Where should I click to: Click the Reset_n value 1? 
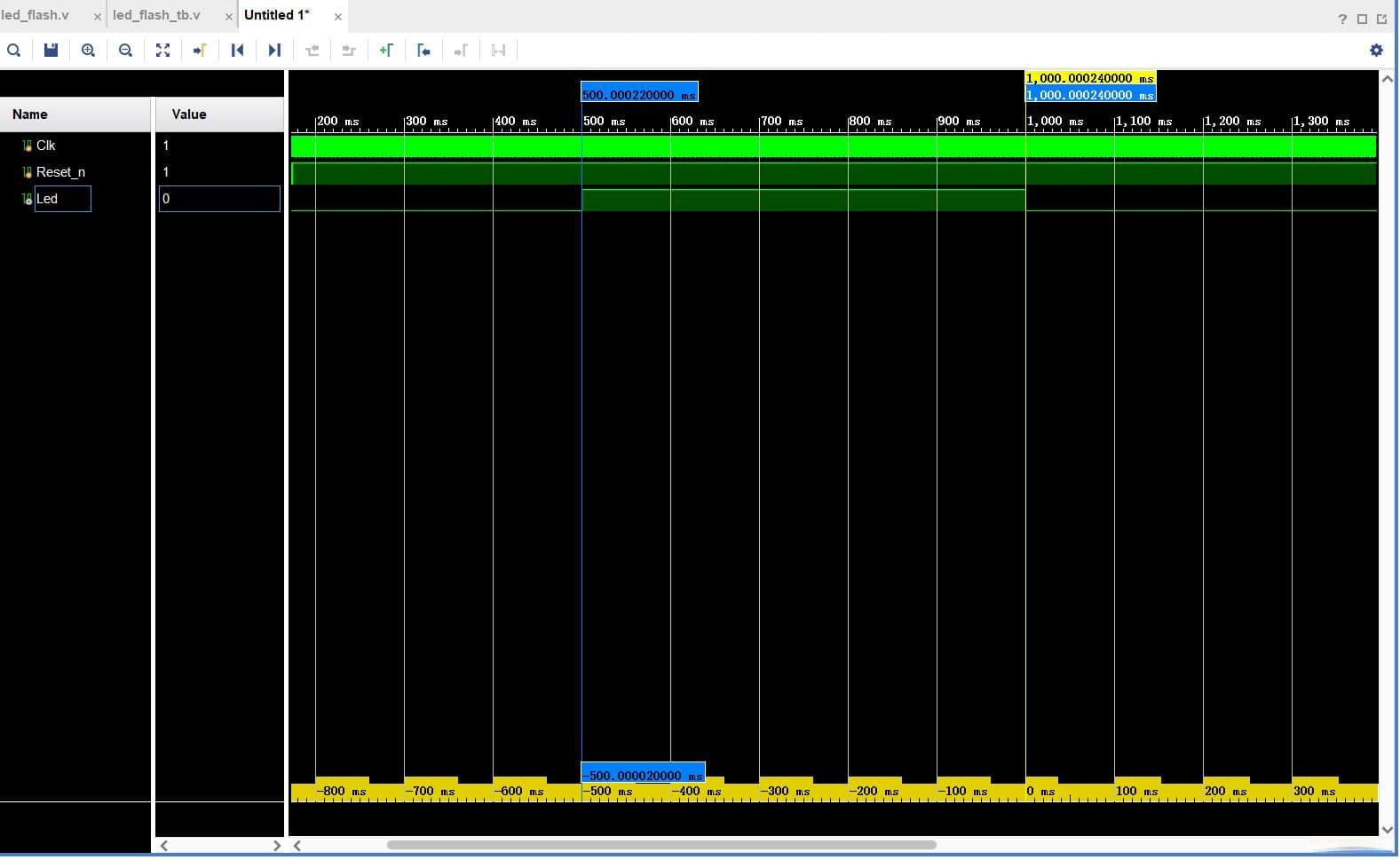point(166,172)
